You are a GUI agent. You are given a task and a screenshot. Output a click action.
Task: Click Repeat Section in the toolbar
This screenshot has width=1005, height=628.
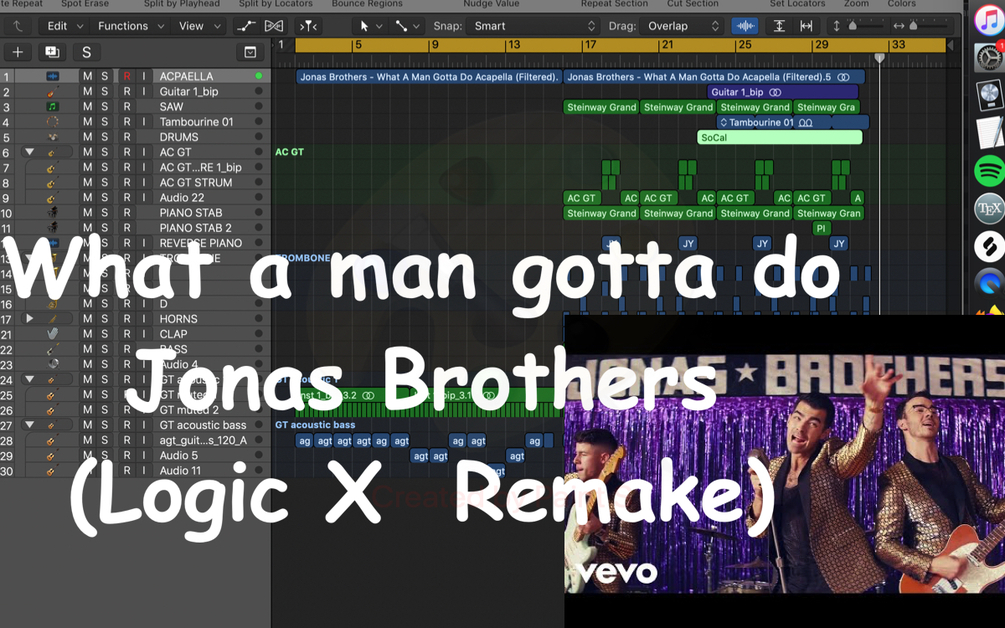[614, 4]
